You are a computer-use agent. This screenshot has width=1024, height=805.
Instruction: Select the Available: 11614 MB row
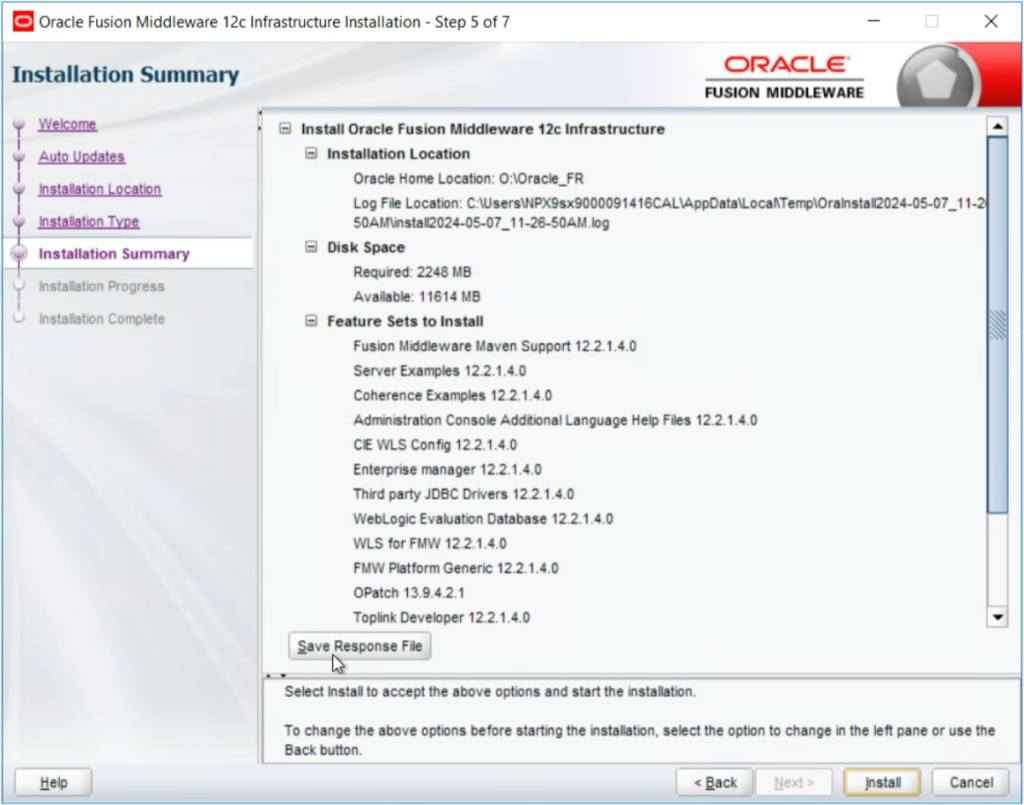417,296
